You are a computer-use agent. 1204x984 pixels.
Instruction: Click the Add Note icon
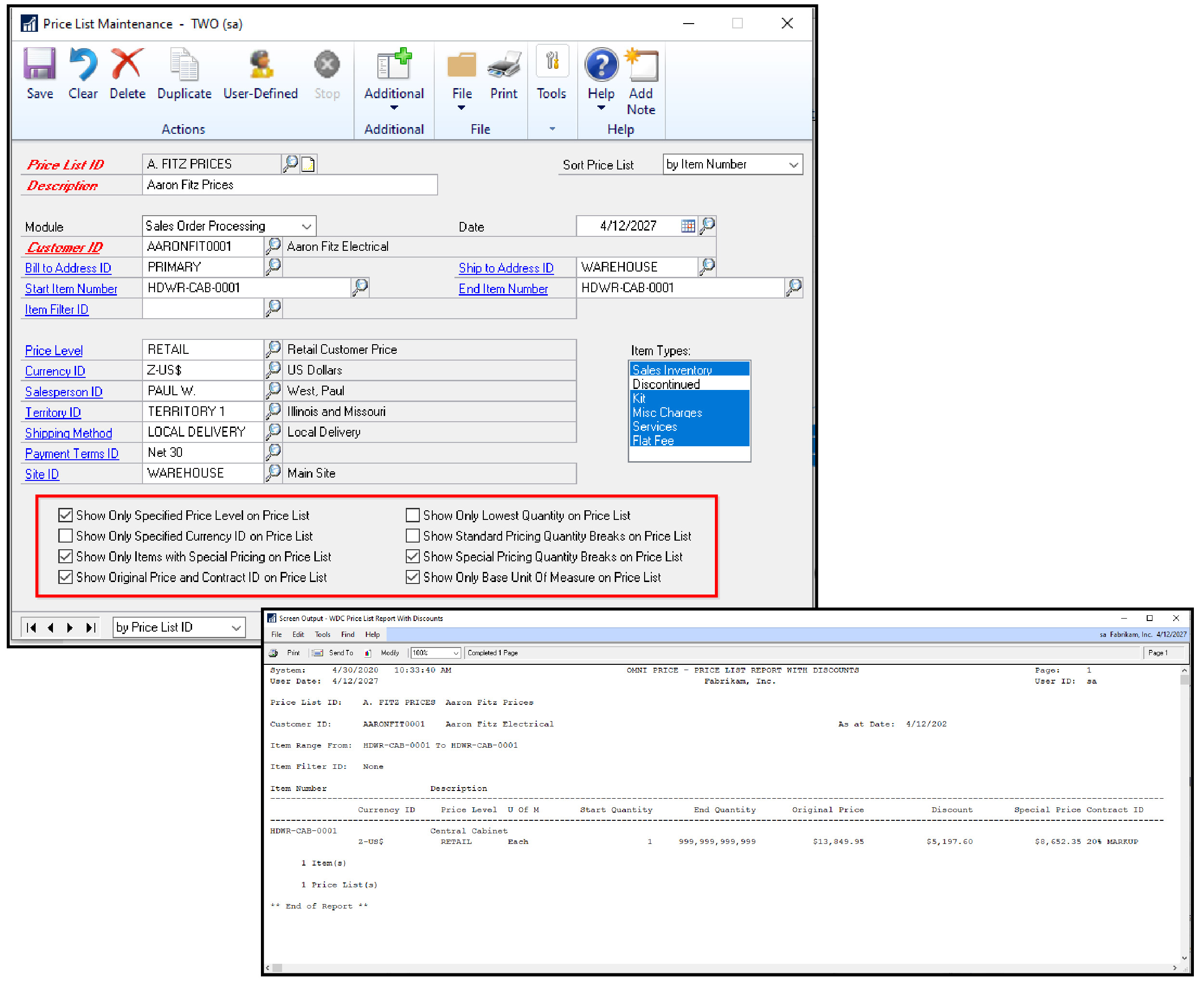tap(641, 64)
